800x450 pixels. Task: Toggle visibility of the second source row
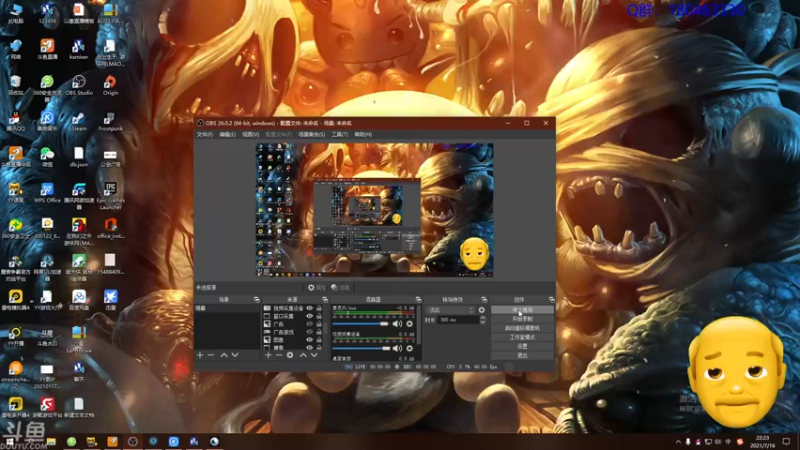309,316
